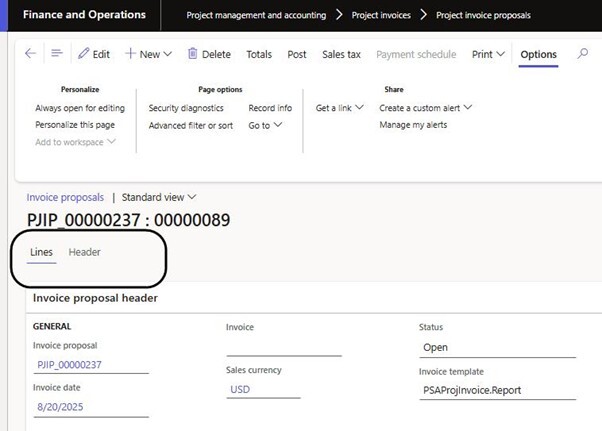This screenshot has width=602, height=431.
Task: Expand Get a link menu
Action: coord(339,107)
